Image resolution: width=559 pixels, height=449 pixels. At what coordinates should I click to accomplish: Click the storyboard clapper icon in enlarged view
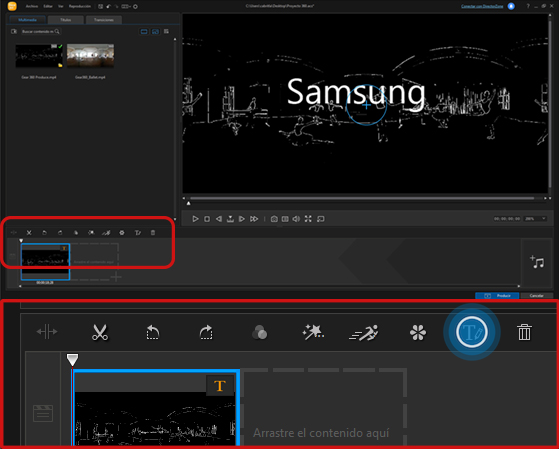43,413
